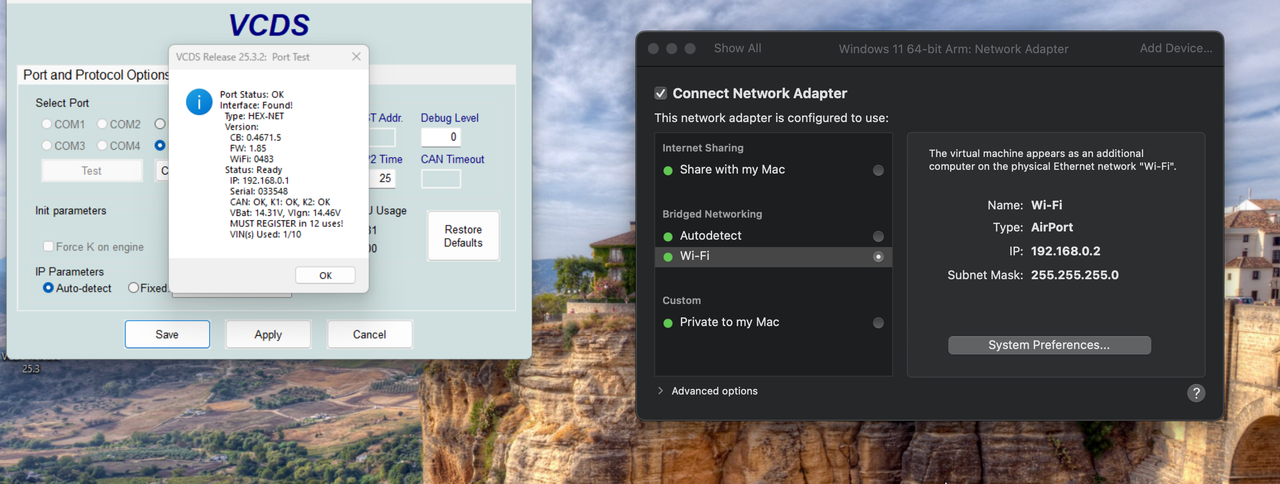Click the 'Port and Protocol Options' heading
The height and width of the screenshot is (484, 1280).
point(98,75)
